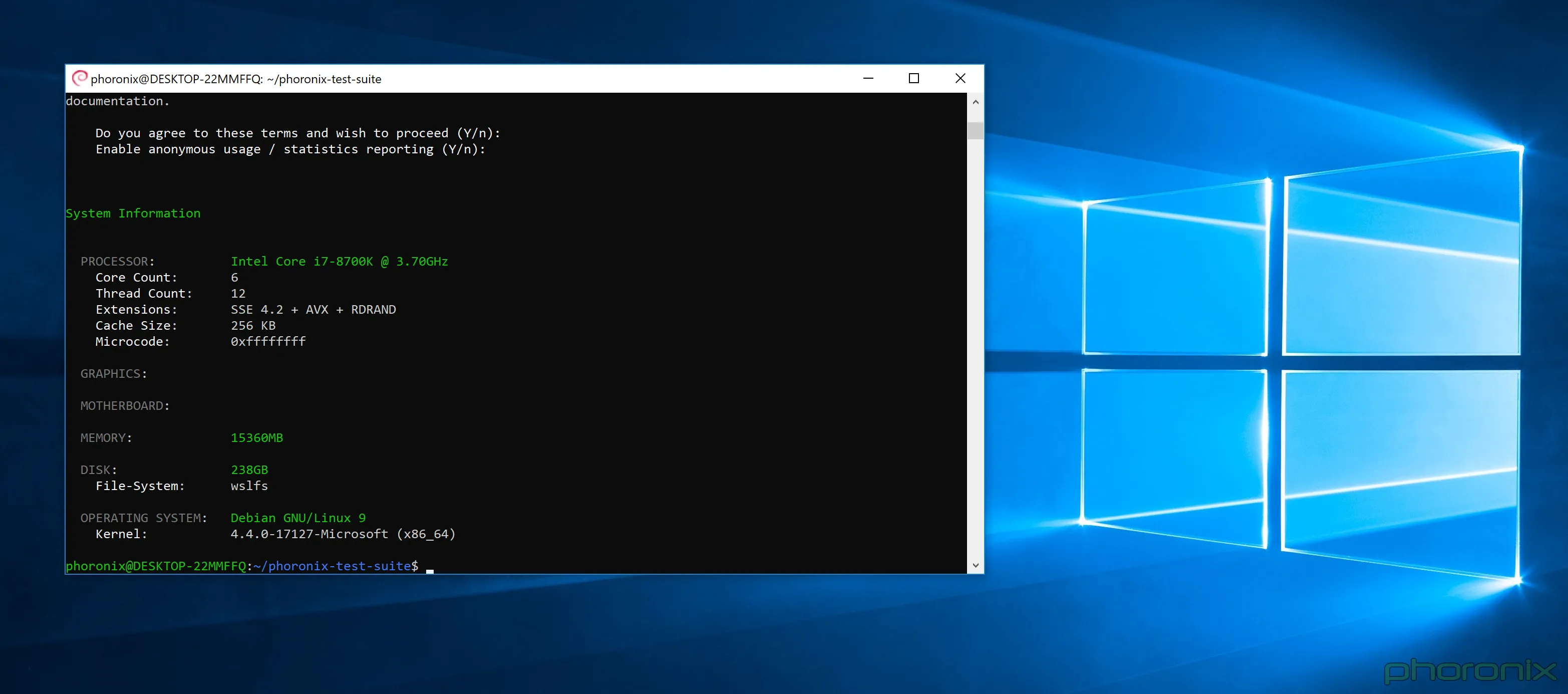The image size is (1568, 694).
Task: Click the 15360MB memory value
Action: click(x=256, y=437)
